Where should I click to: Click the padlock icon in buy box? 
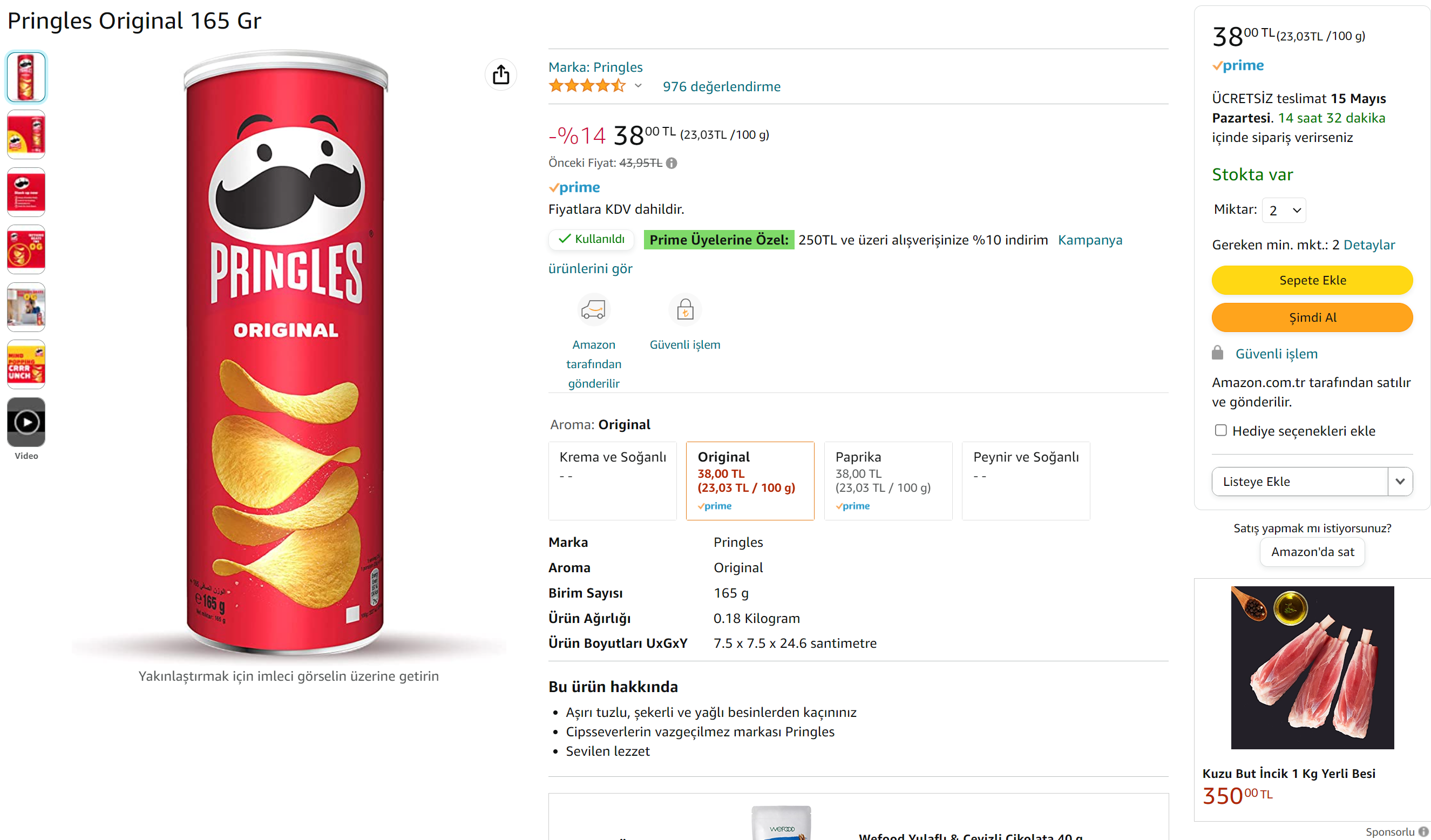pyautogui.click(x=1217, y=353)
